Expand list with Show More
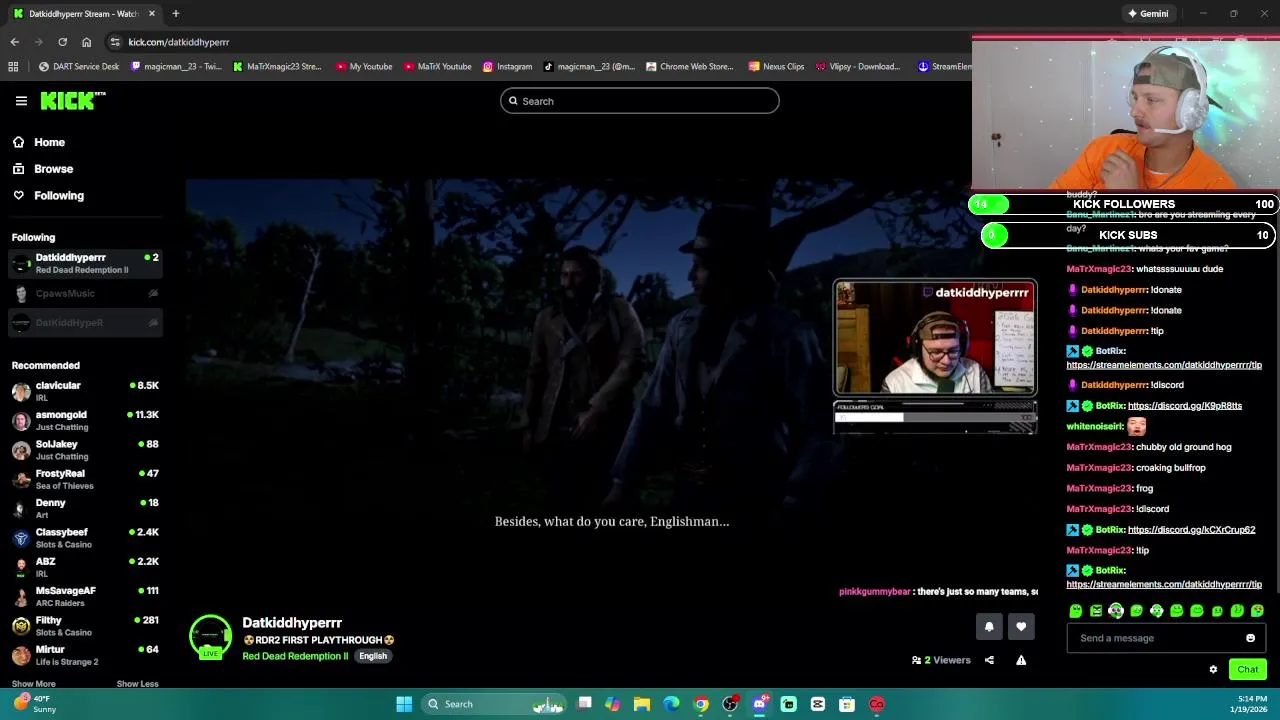 33,684
